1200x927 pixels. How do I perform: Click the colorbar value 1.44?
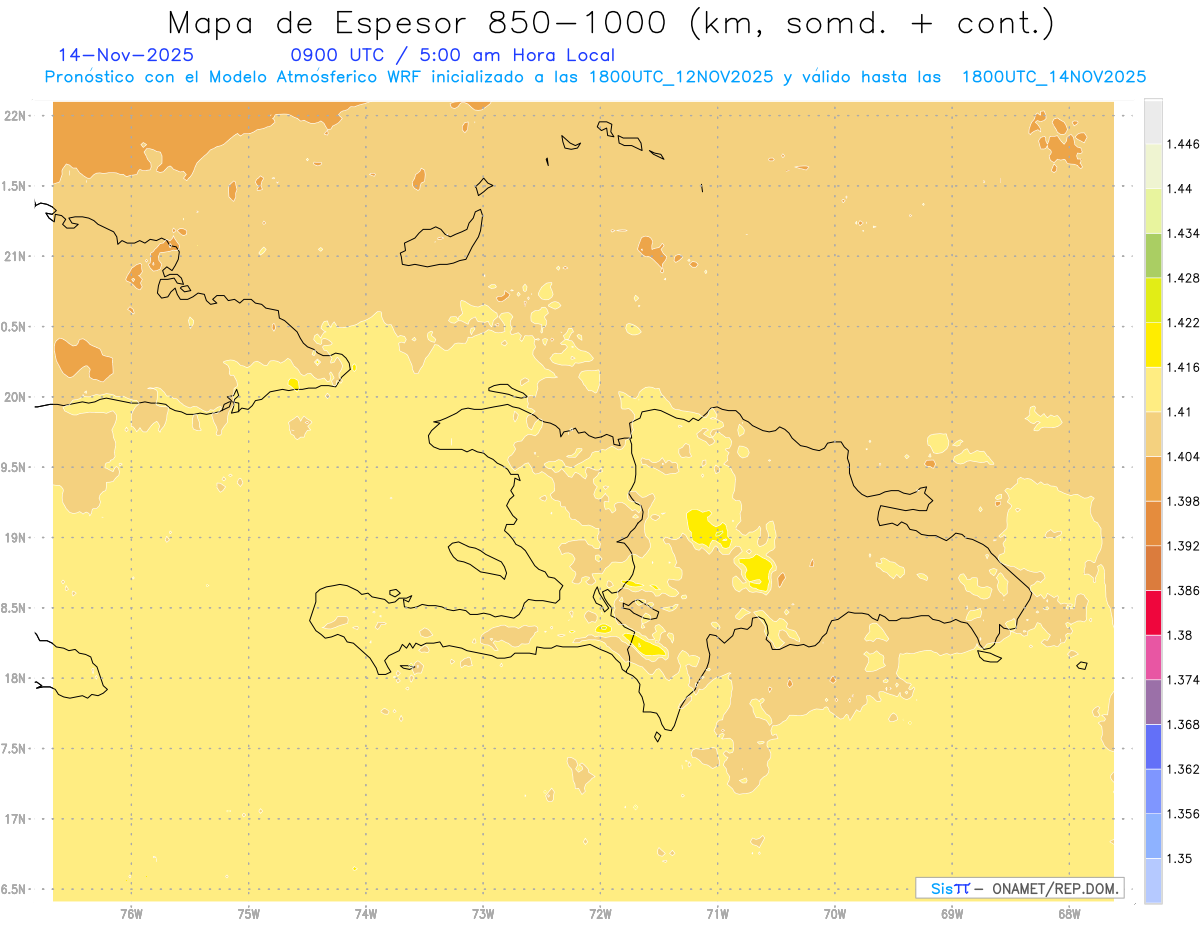[x=1178, y=189]
